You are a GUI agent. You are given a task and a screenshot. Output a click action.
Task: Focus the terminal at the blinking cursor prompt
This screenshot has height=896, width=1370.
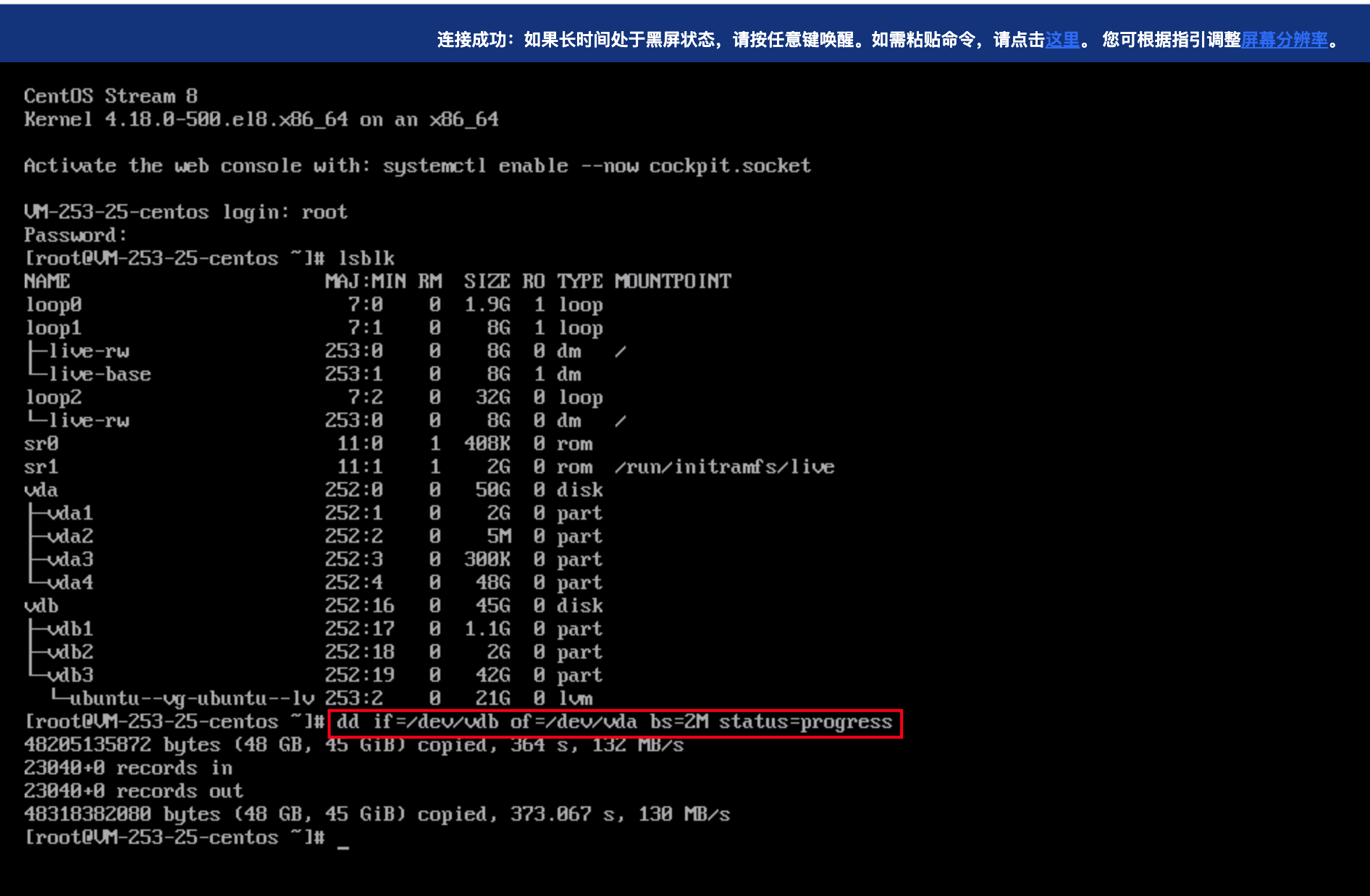click(342, 838)
